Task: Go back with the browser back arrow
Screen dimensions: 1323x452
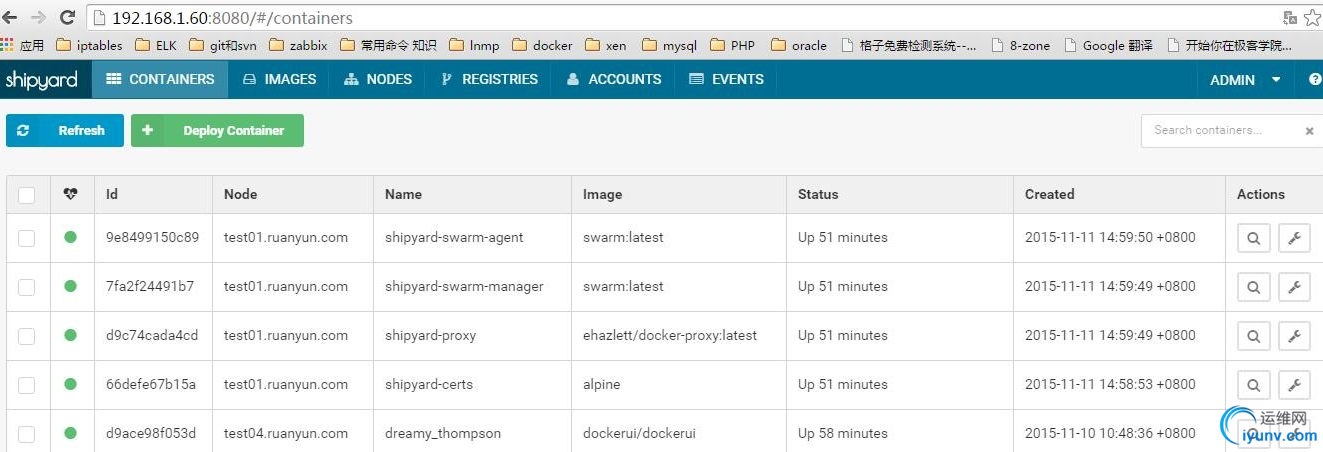Action: [x=12, y=17]
